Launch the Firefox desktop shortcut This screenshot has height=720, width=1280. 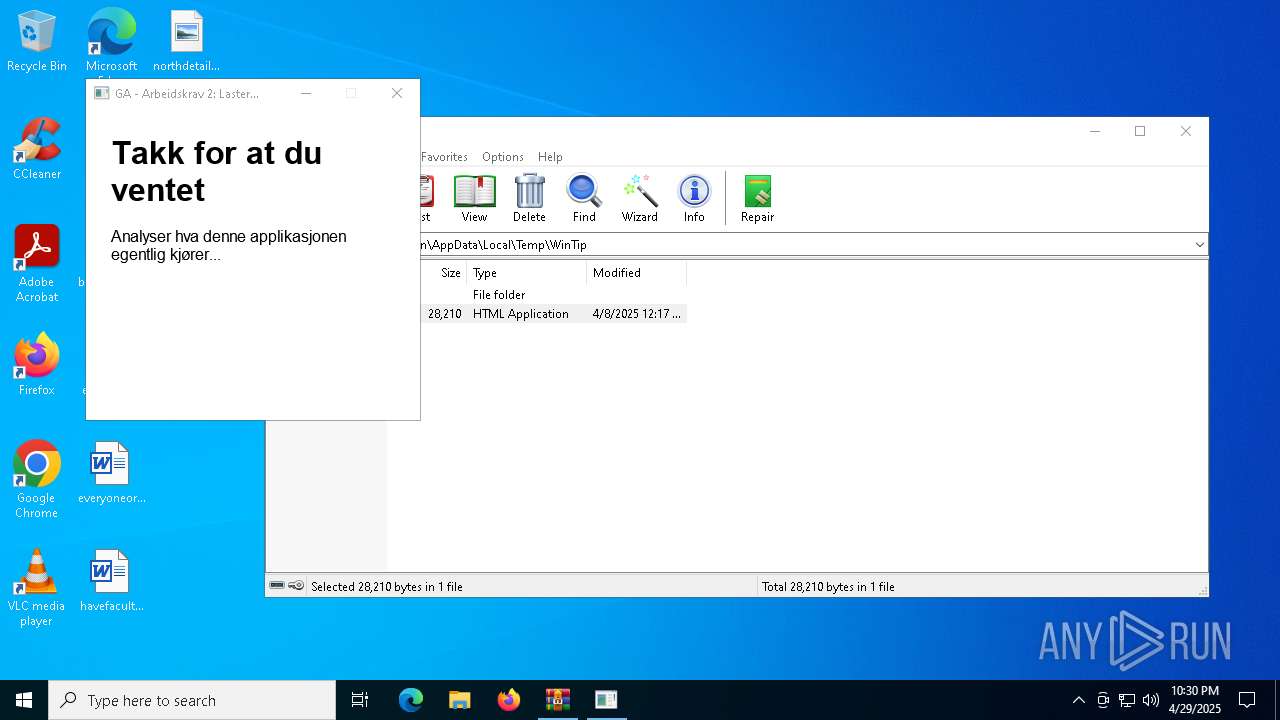click(37, 365)
